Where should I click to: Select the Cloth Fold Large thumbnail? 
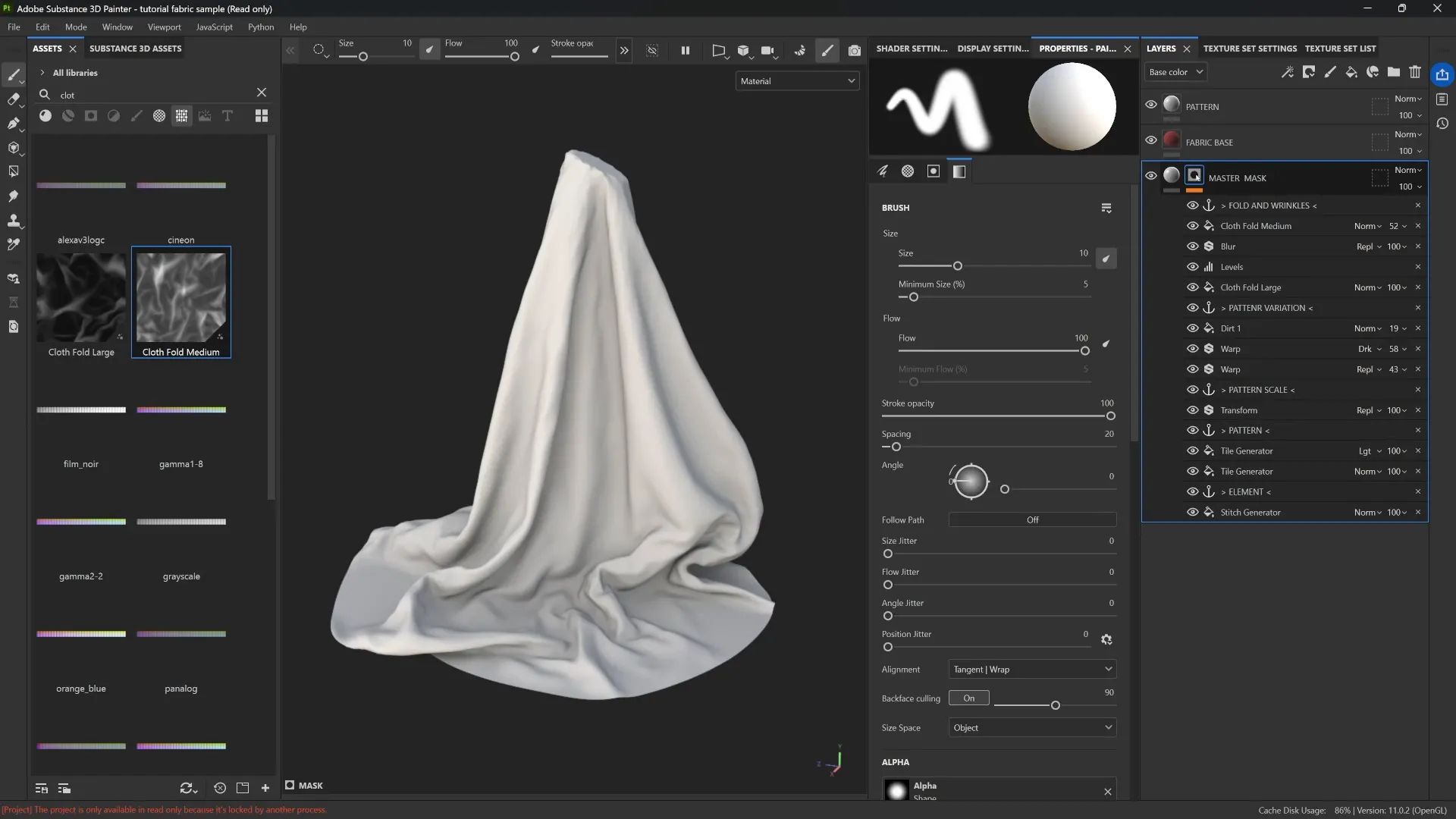(x=81, y=298)
